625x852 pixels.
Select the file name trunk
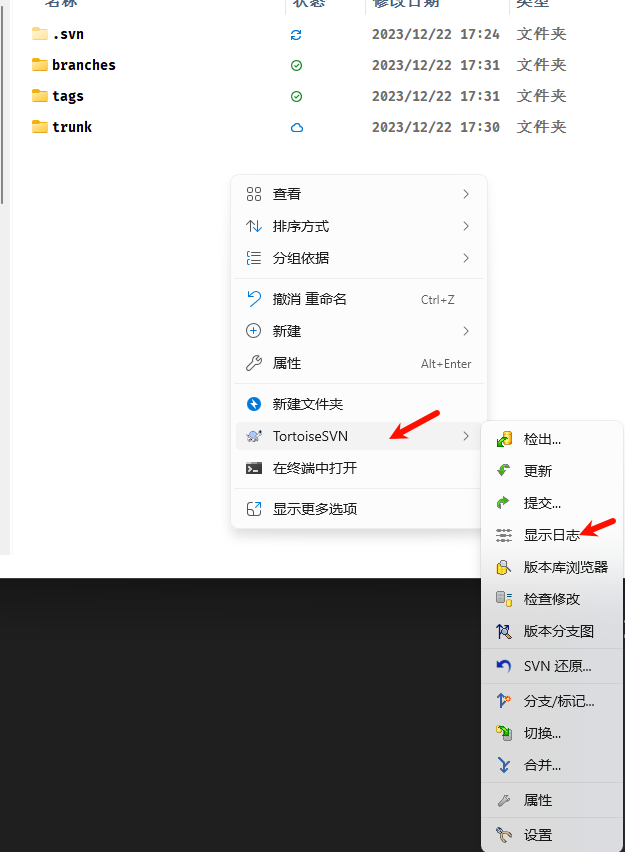72,127
